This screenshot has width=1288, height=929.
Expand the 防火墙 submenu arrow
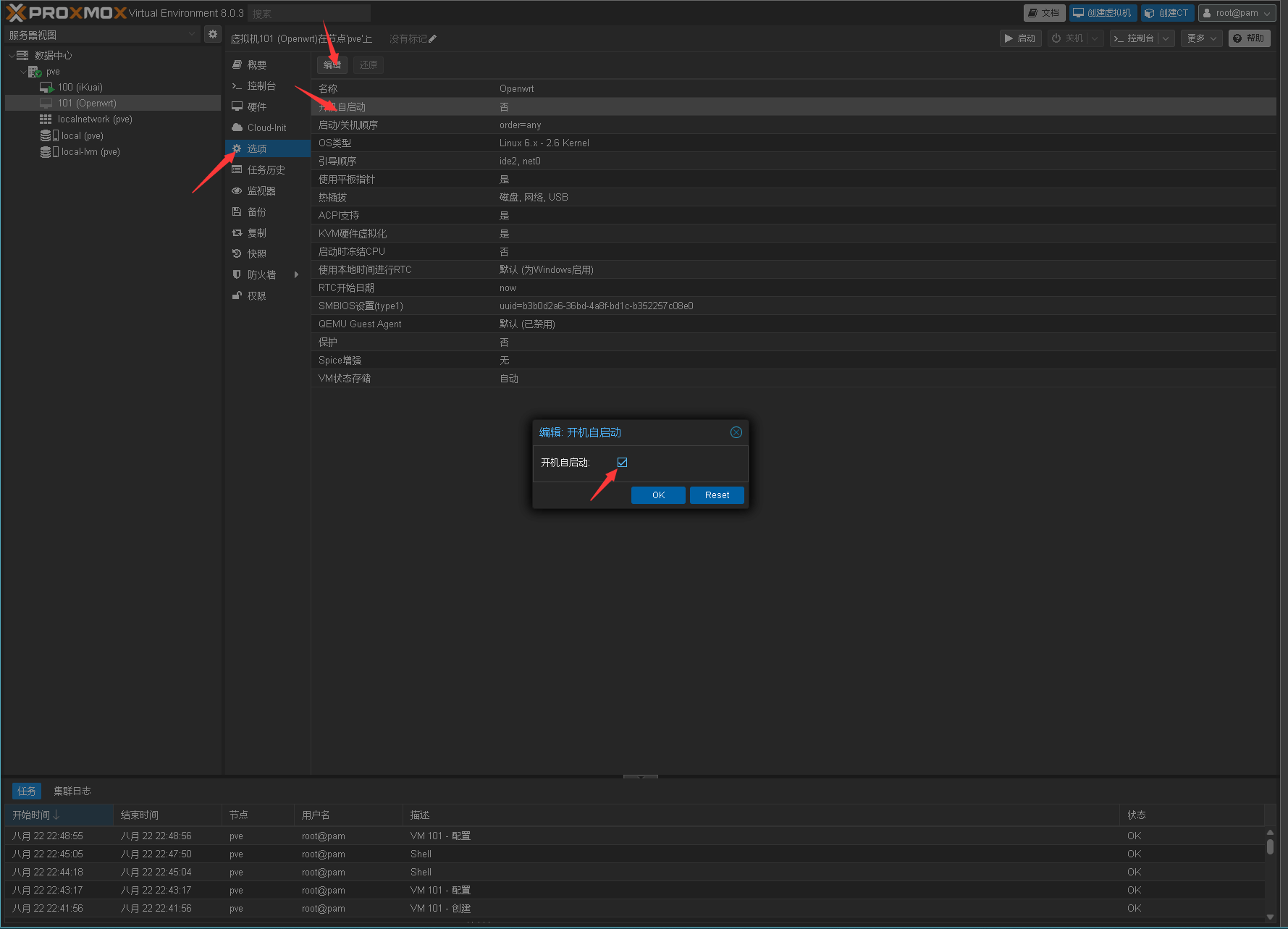(x=296, y=274)
